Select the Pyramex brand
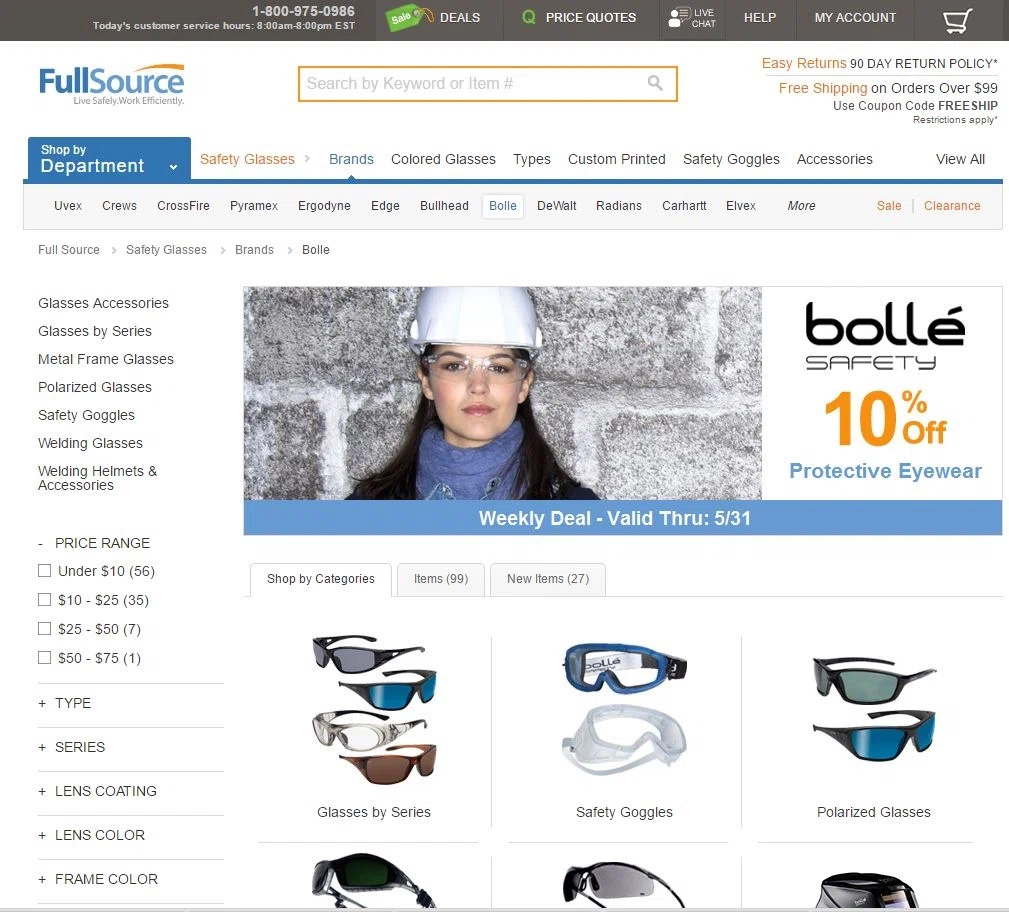Image resolution: width=1009 pixels, height=912 pixels. (254, 206)
